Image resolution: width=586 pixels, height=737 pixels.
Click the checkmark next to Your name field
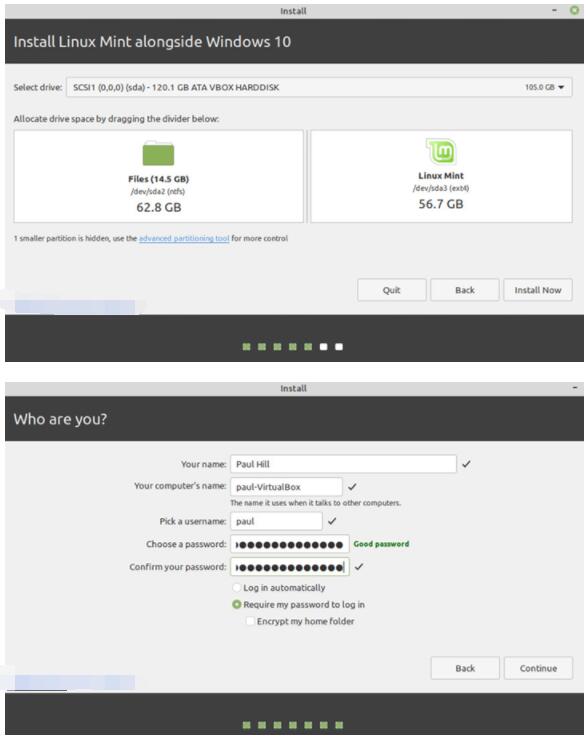click(x=466, y=464)
